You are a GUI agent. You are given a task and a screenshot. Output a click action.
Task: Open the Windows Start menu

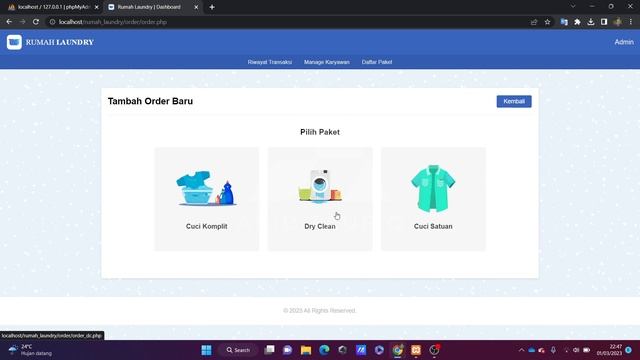click(207, 350)
